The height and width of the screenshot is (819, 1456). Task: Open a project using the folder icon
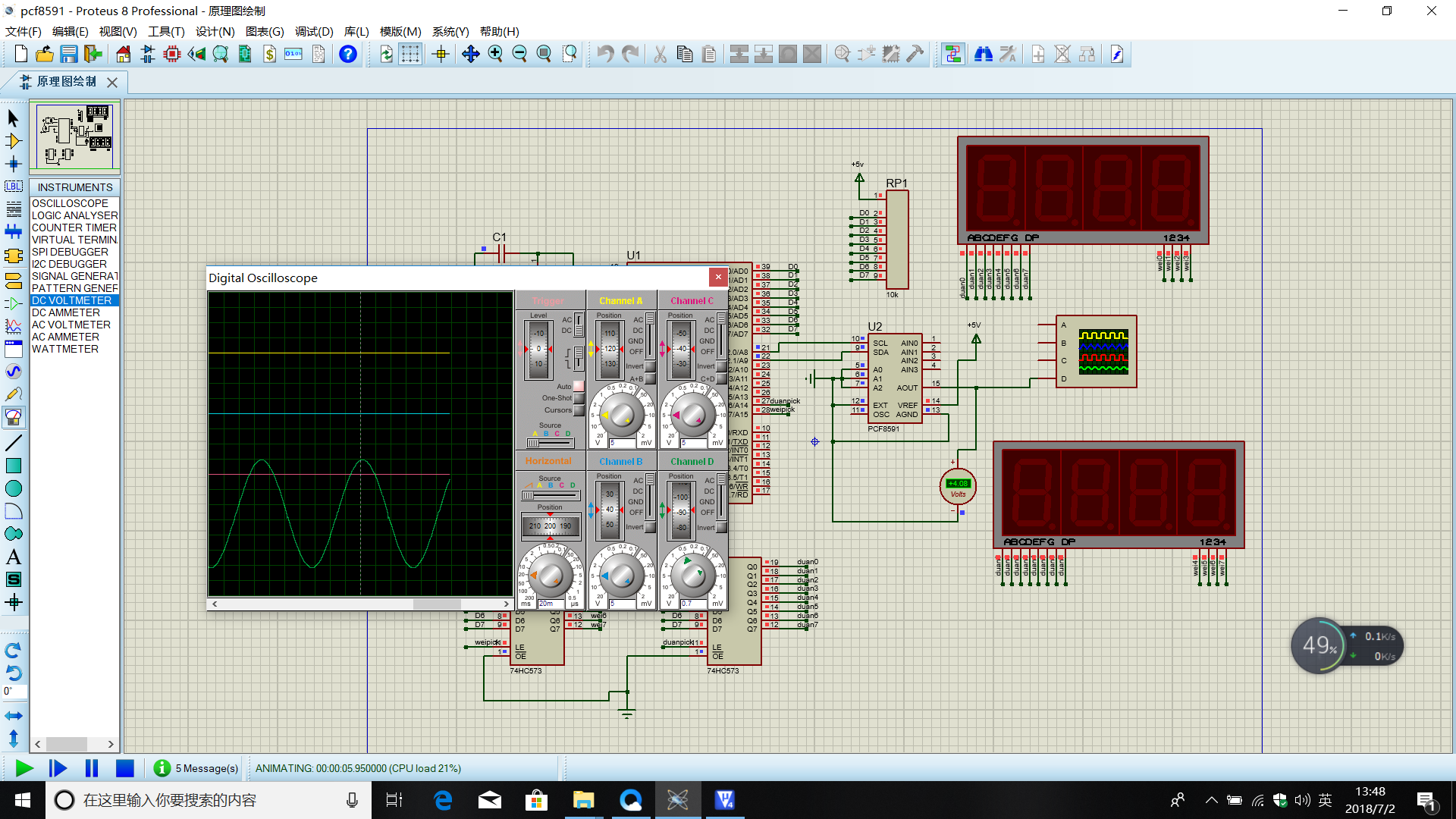[45, 54]
